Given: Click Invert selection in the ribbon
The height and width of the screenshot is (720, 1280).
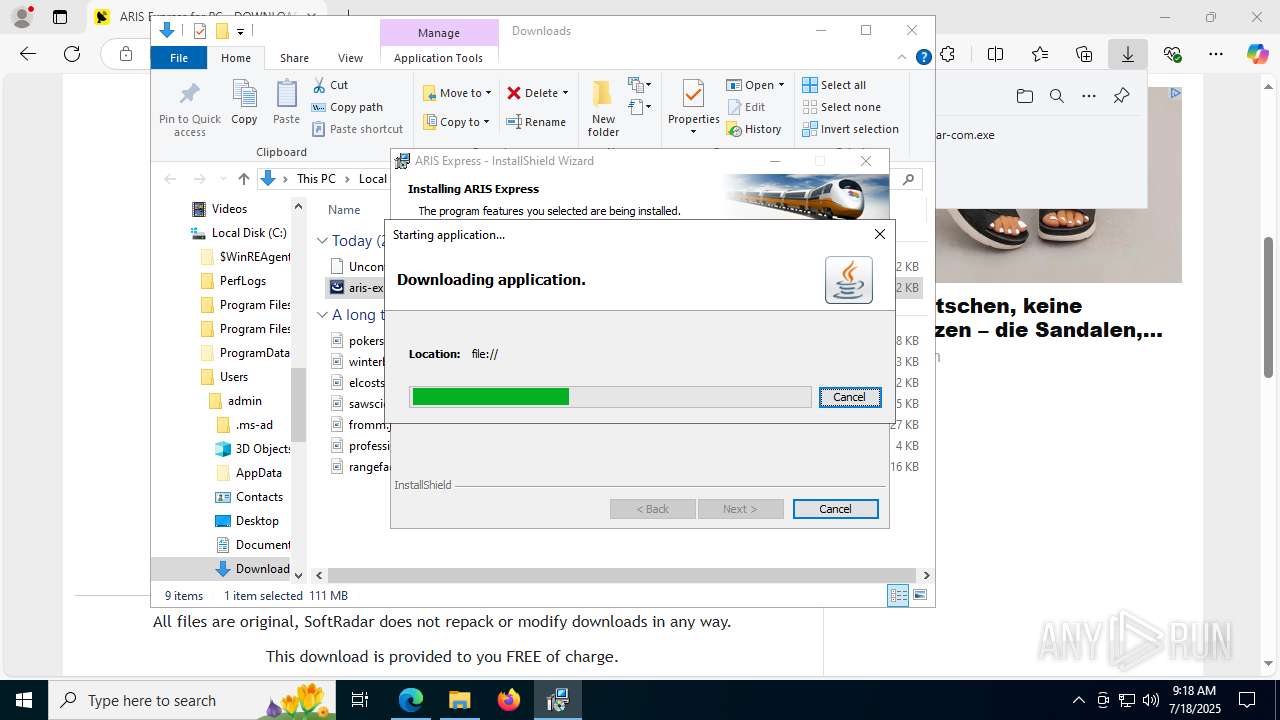Looking at the screenshot, I should coord(850,129).
